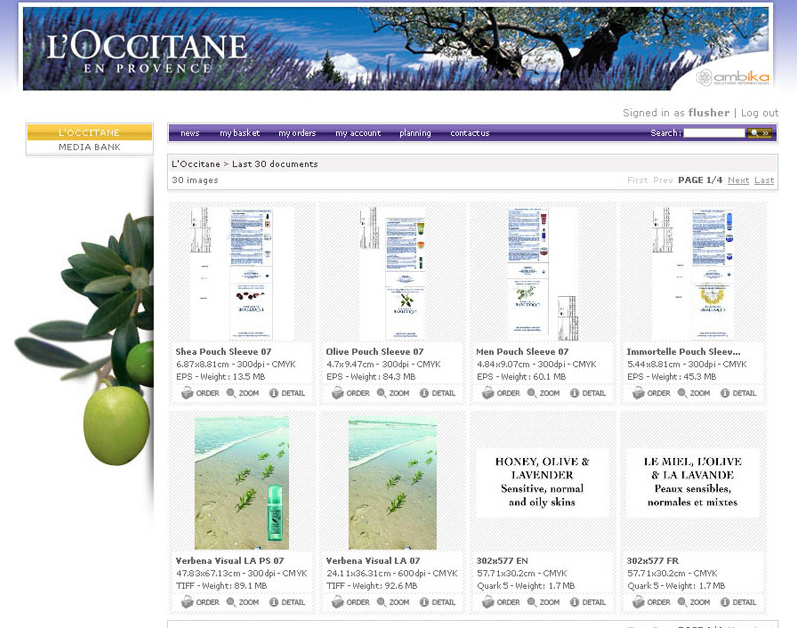Open the Verbena Visual LA PS 07 beach thumbnail

[x=241, y=483]
